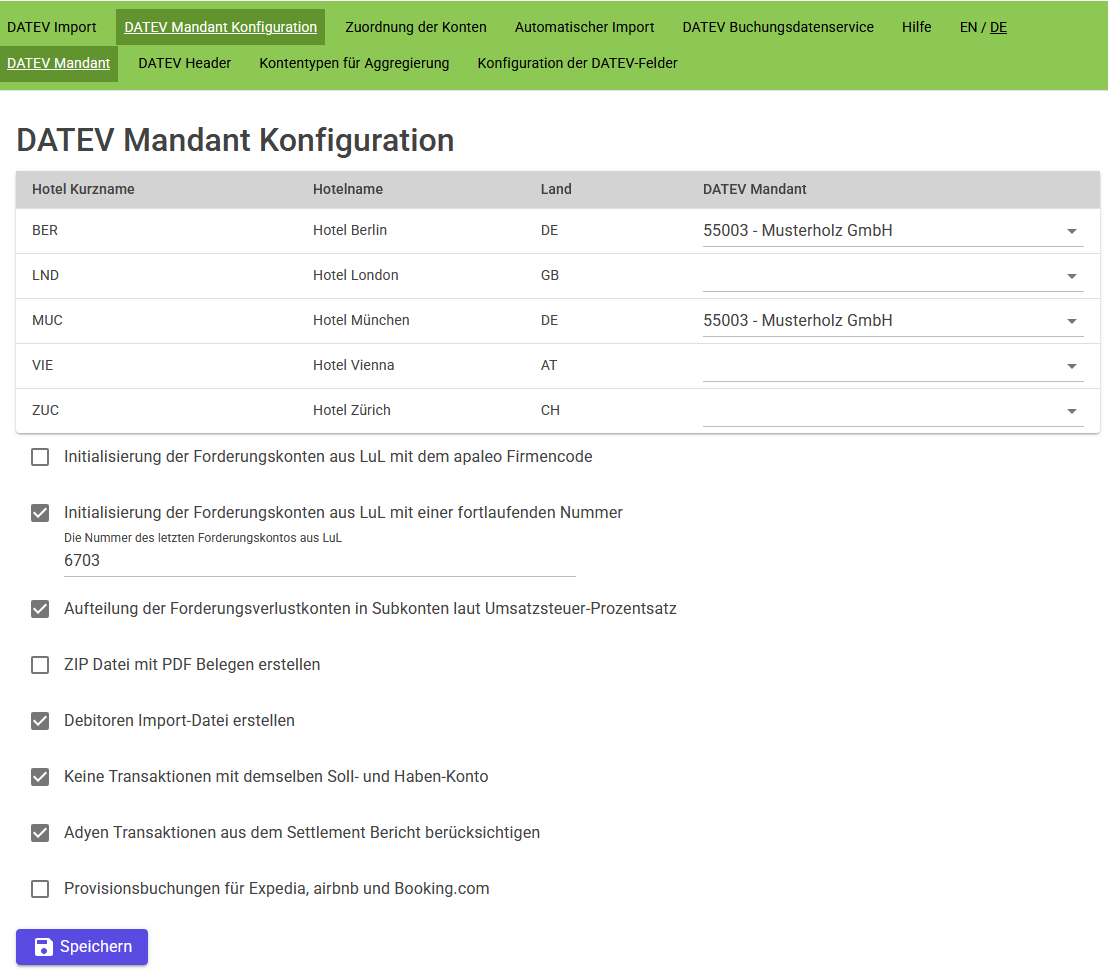1108x970 pixels.
Task: Click the AT country cell
Action: click(x=549, y=365)
